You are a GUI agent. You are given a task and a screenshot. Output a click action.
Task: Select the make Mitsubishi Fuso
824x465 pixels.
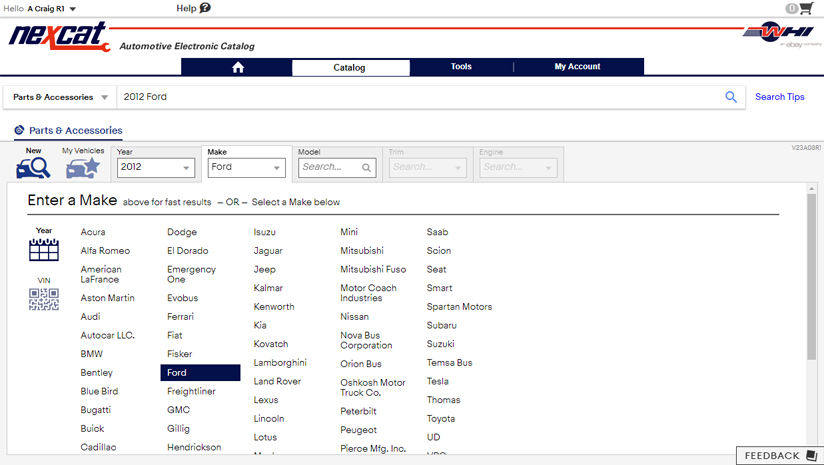373,270
